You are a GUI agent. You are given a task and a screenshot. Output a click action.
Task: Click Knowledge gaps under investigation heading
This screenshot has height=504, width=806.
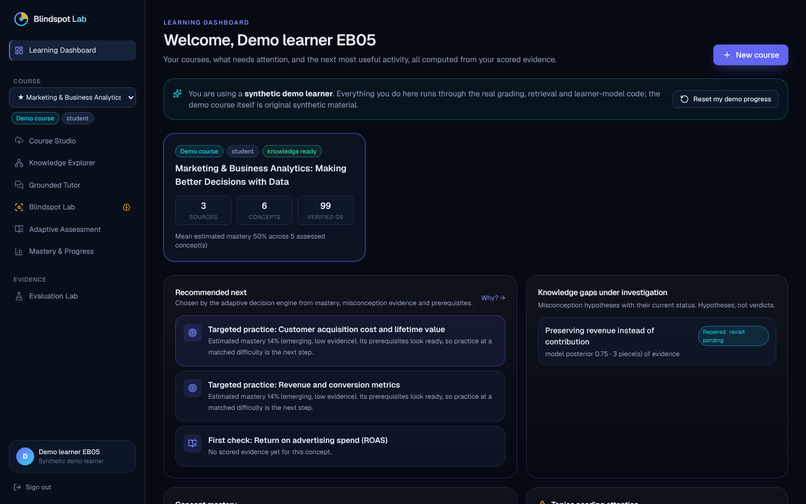pos(602,292)
